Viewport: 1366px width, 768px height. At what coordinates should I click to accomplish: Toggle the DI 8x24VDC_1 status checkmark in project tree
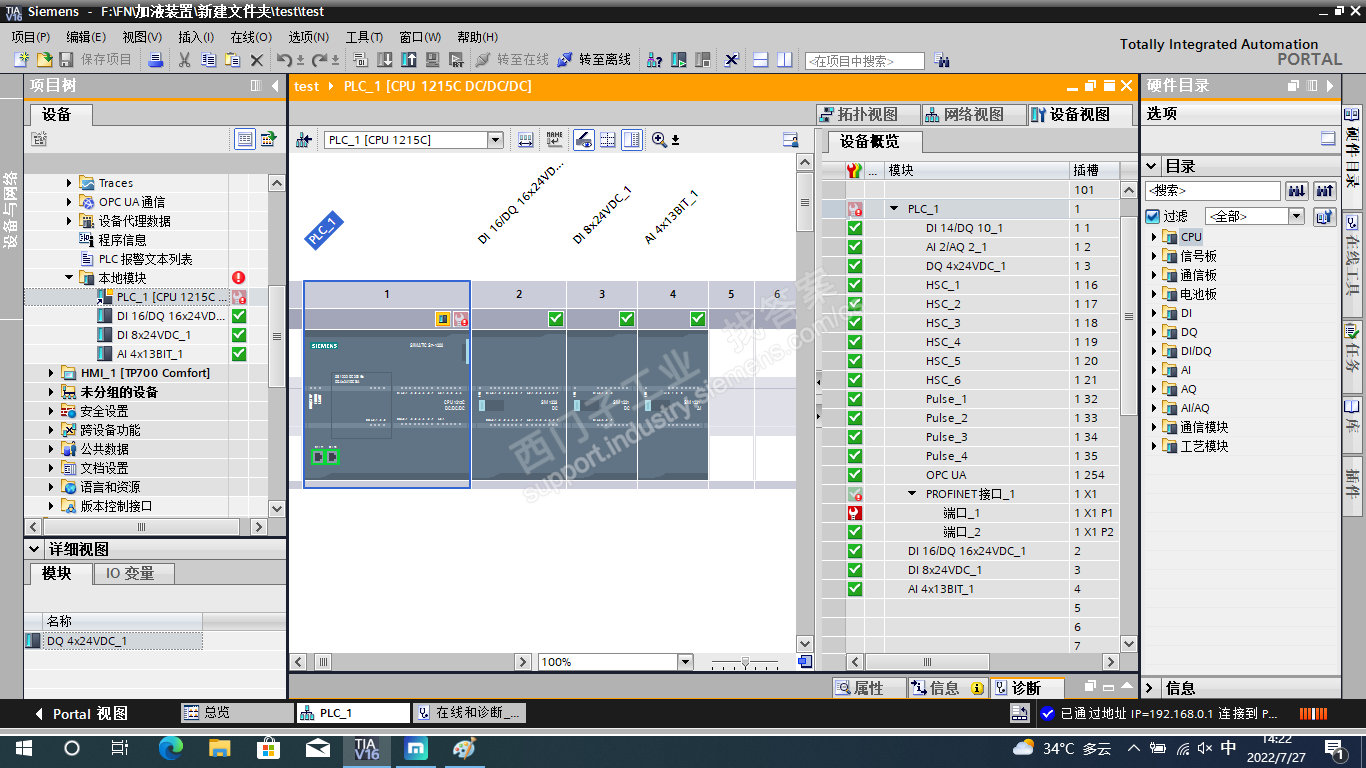coord(239,335)
